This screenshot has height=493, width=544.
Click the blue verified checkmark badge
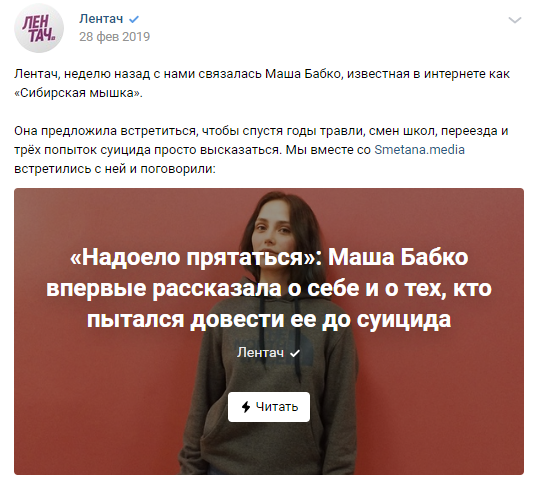point(134,19)
